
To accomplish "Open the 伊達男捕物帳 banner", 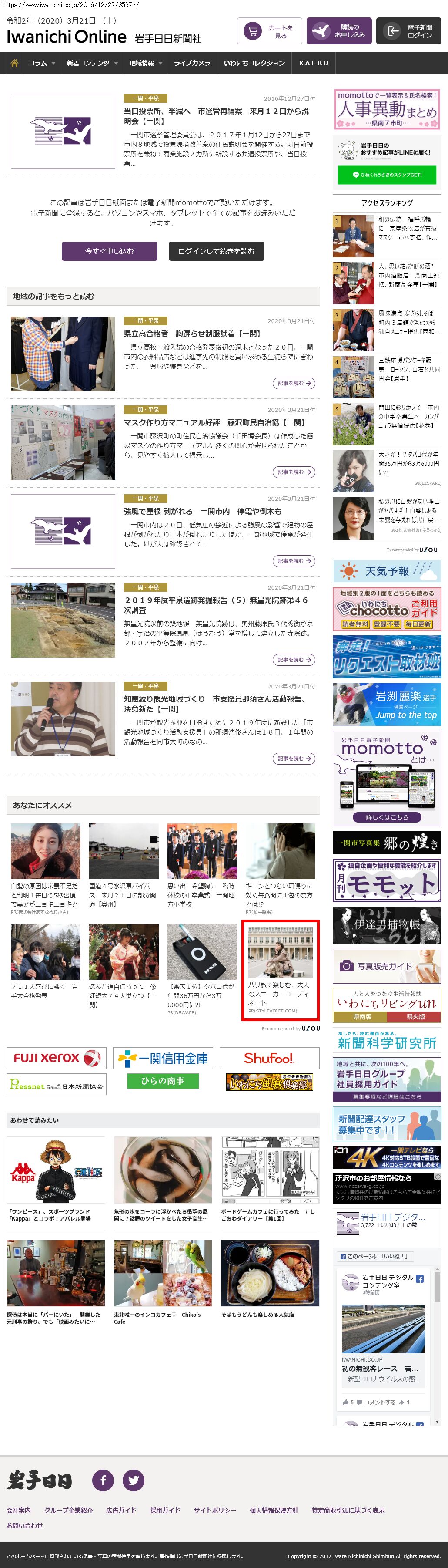I will coord(387,925).
